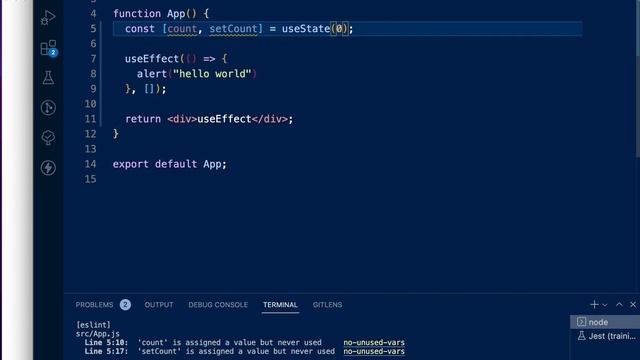Open the tree-shaped activity bar icon
640x360 pixels.
[48, 138]
